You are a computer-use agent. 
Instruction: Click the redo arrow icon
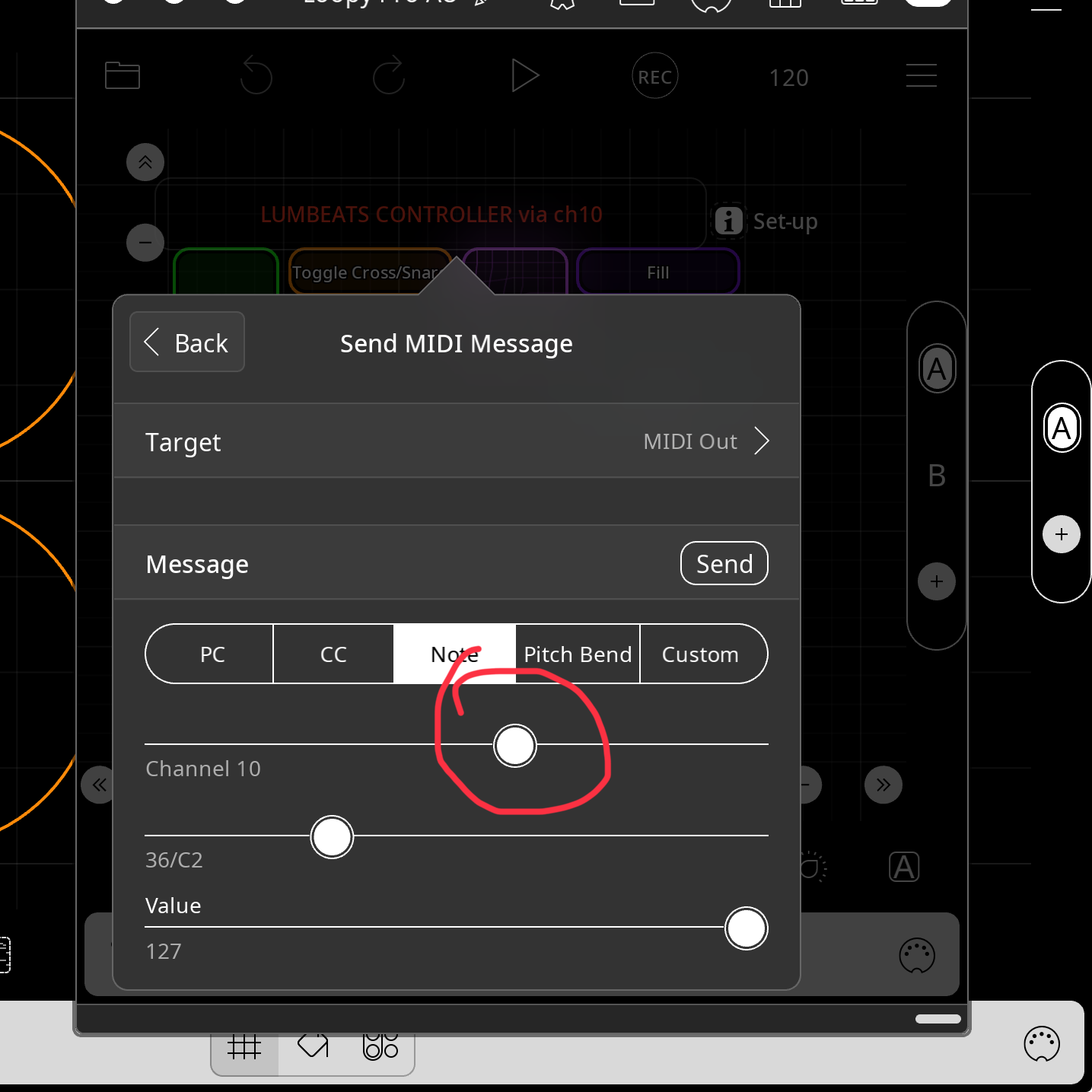click(x=389, y=75)
